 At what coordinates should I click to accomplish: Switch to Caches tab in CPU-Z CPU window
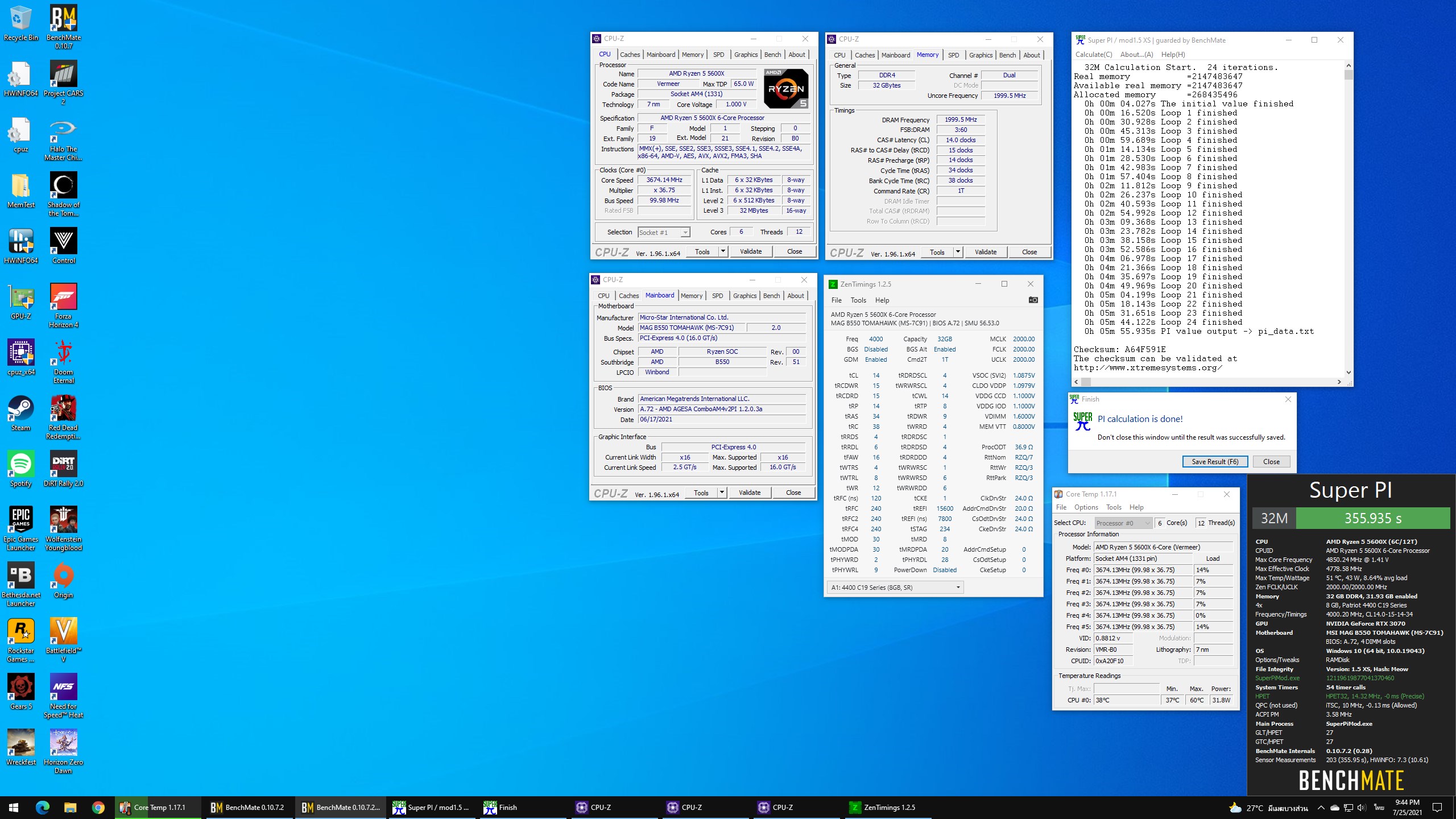630,55
